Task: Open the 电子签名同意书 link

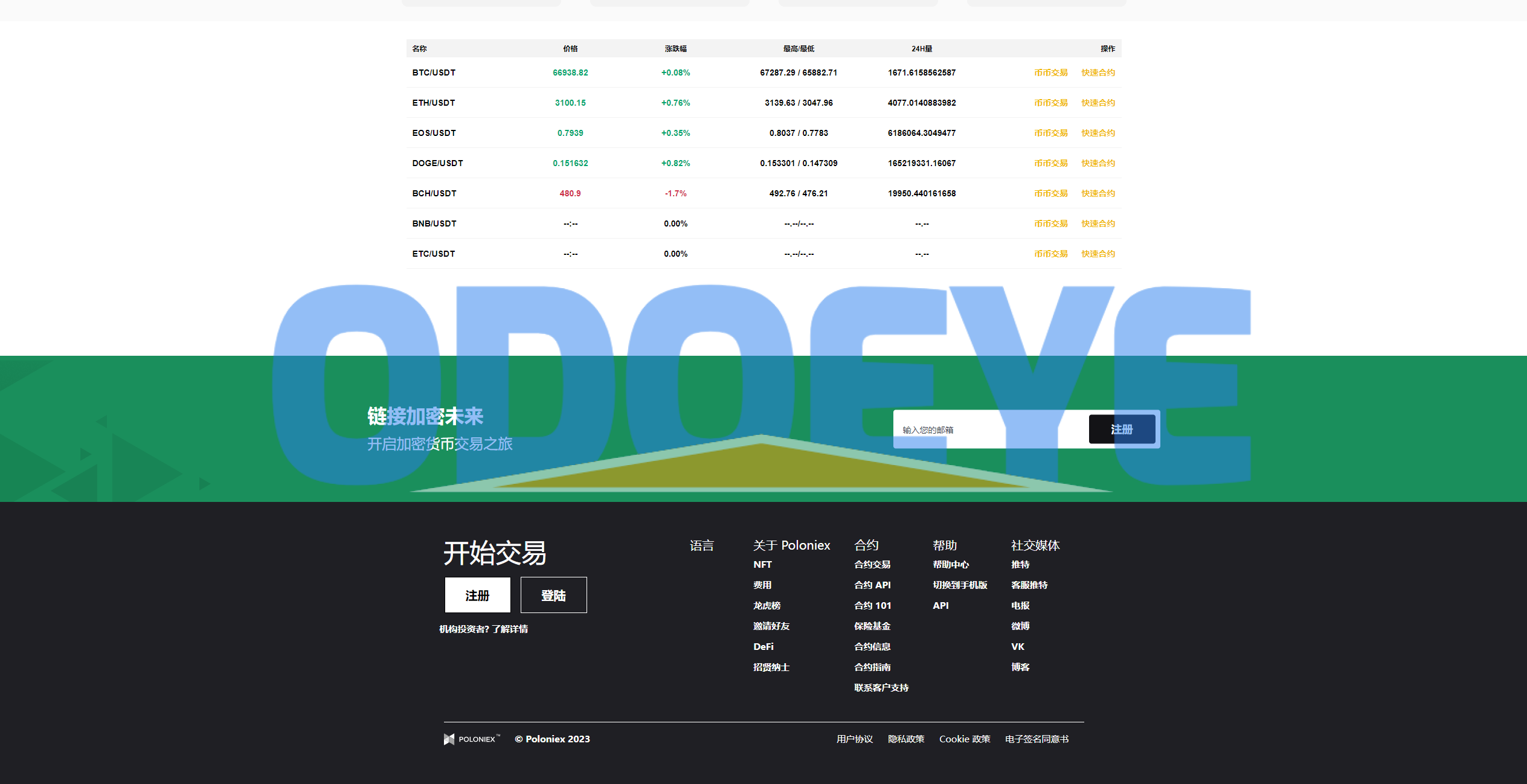Action: (x=1037, y=739)
